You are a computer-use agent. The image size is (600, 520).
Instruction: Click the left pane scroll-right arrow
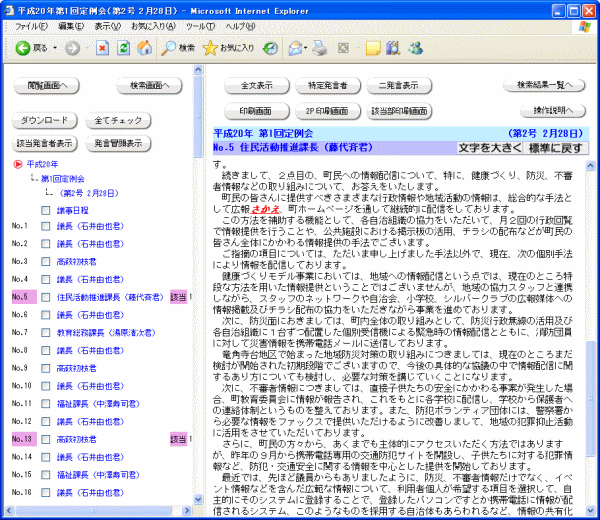click(187, 510)
